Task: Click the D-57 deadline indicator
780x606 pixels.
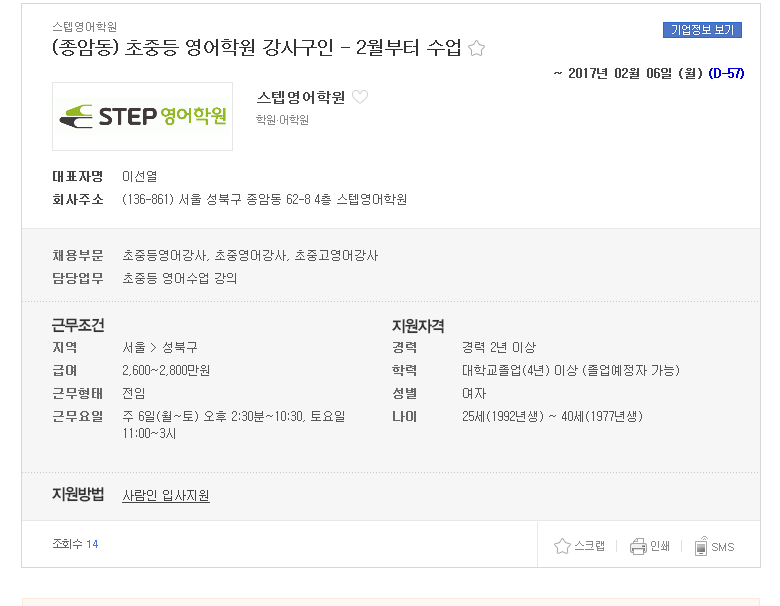Action: pyautogui.click(x=726, y=73)
